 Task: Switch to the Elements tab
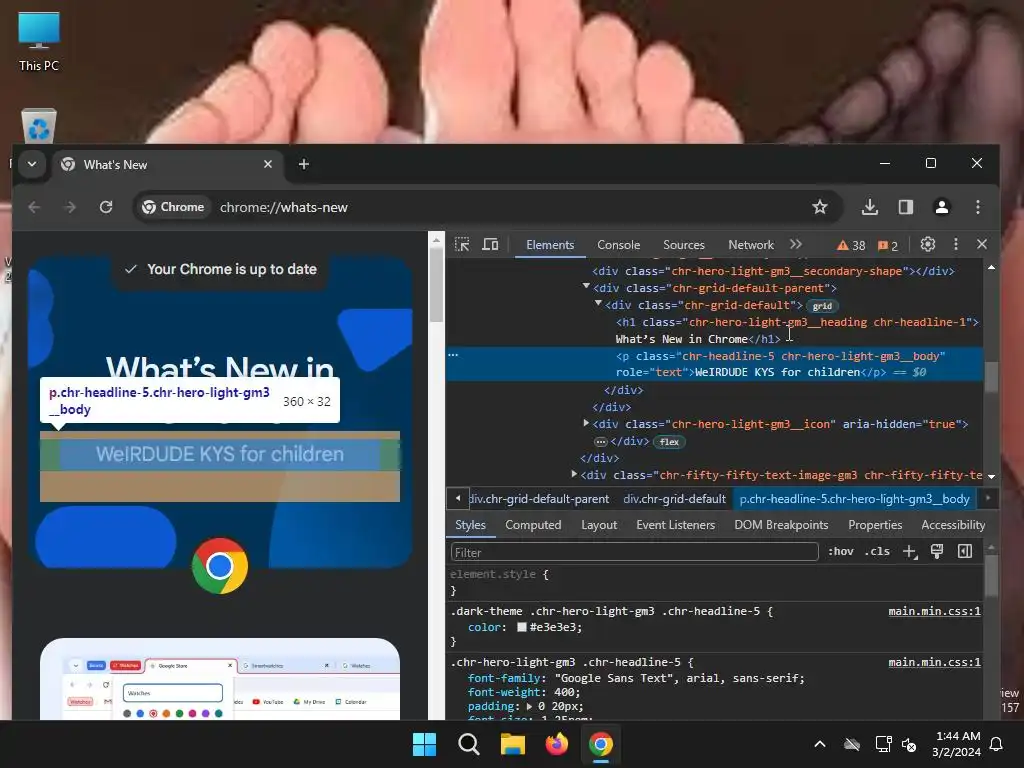tap(550, 245)
